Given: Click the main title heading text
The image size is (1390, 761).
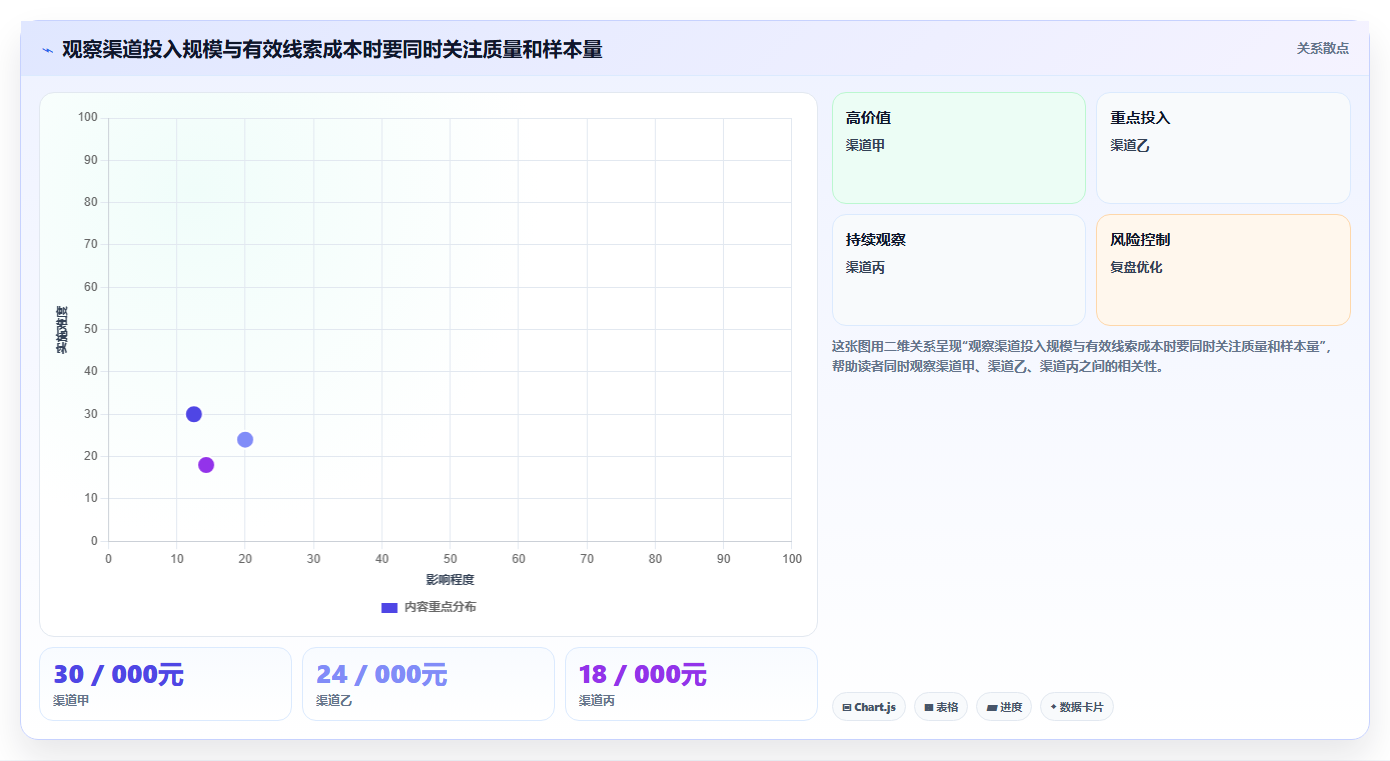Looking at the screenshot, I should (332, 49).
